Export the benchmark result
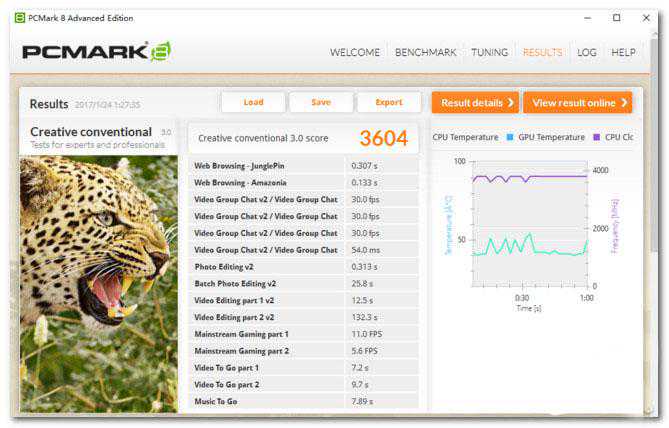This screenshot has height=428, width=669. point(389,102)
